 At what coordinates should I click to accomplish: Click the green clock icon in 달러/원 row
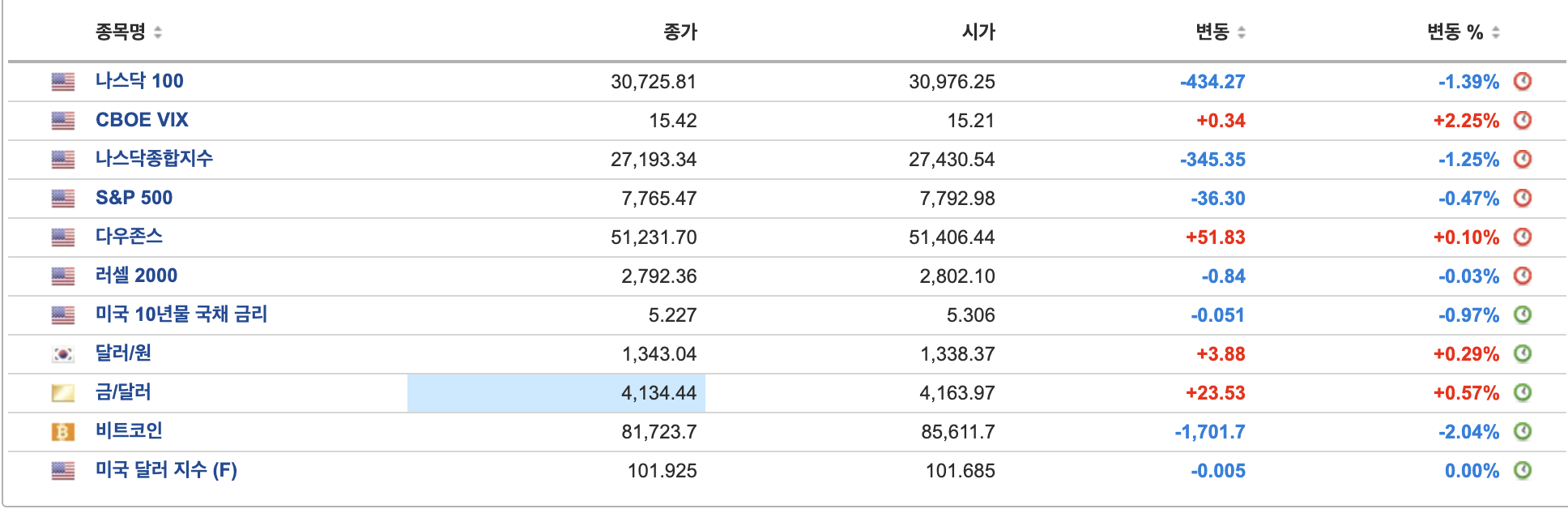tap(1523, 353)
